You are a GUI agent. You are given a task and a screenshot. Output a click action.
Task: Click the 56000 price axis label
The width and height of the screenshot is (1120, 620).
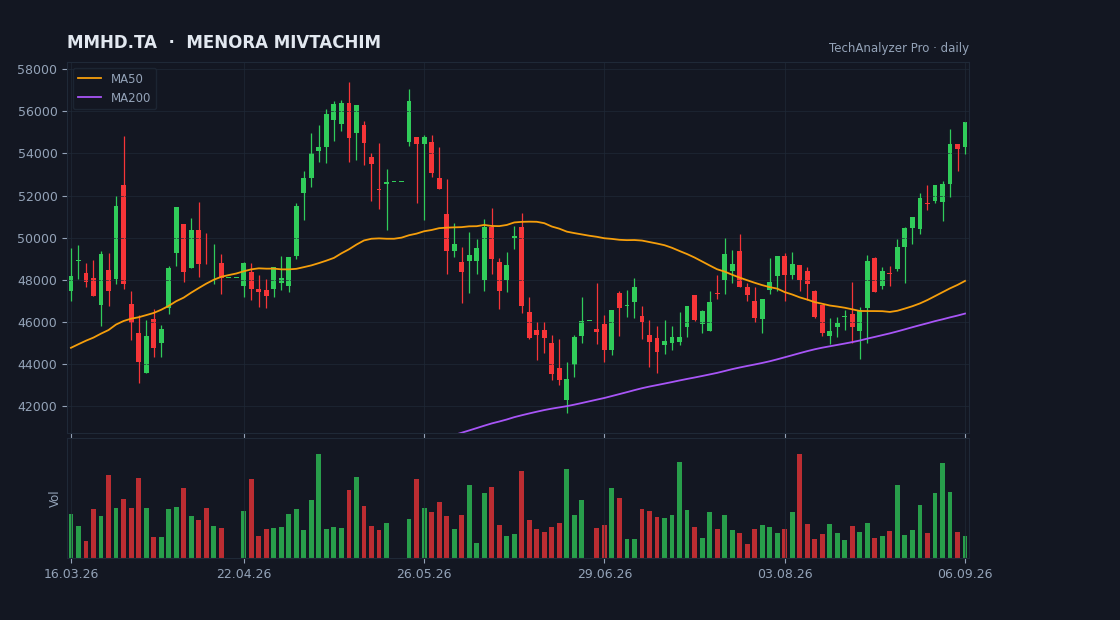(37, 111)
